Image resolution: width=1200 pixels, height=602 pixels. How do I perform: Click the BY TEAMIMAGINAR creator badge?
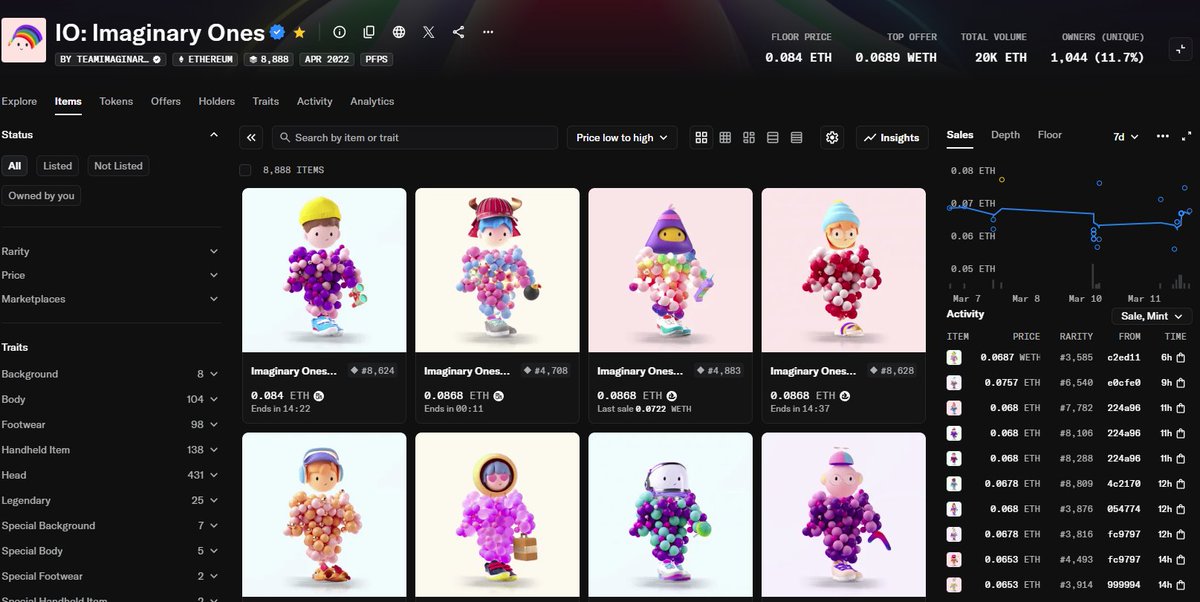[x=111, y=59]
